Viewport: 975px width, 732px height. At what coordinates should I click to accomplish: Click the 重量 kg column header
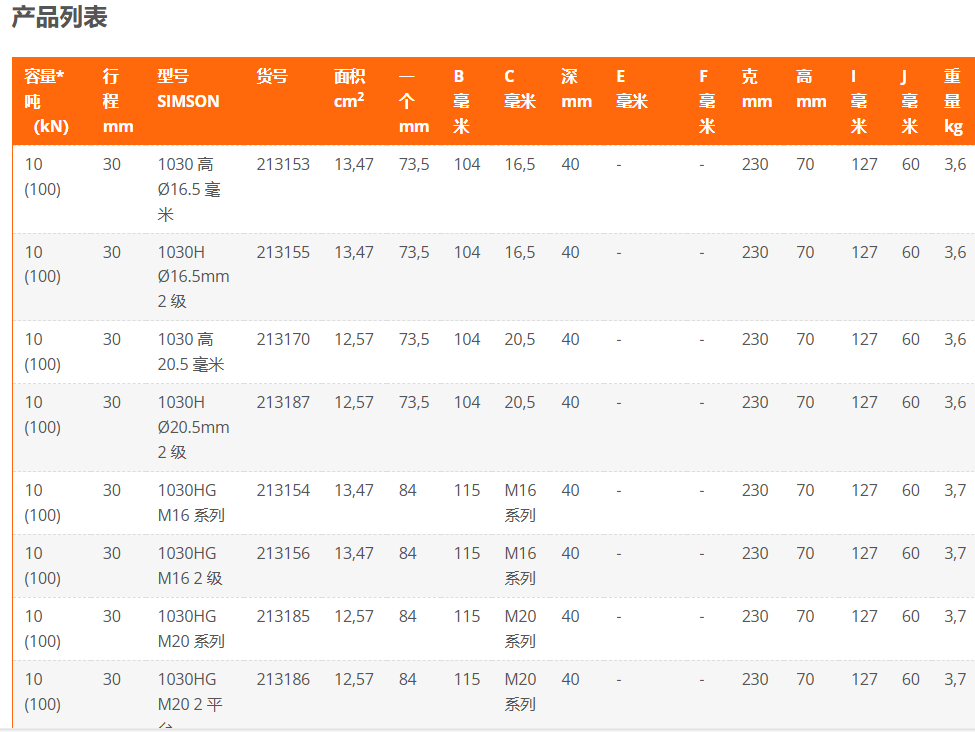(953, 101)
